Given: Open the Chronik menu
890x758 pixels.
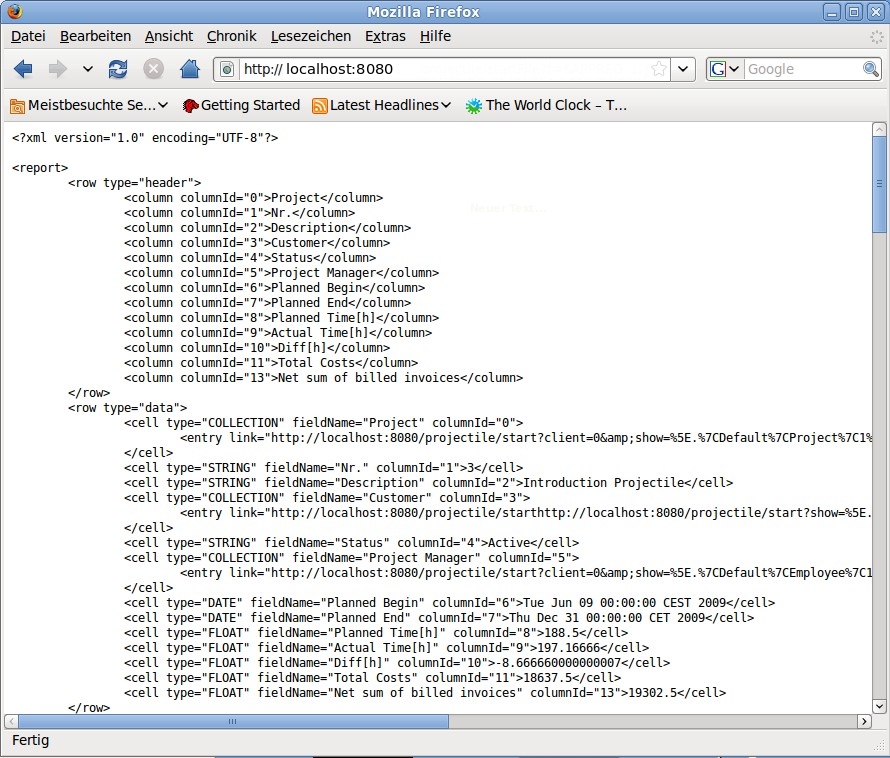Looking at the screenshot, I should [232, 36].
